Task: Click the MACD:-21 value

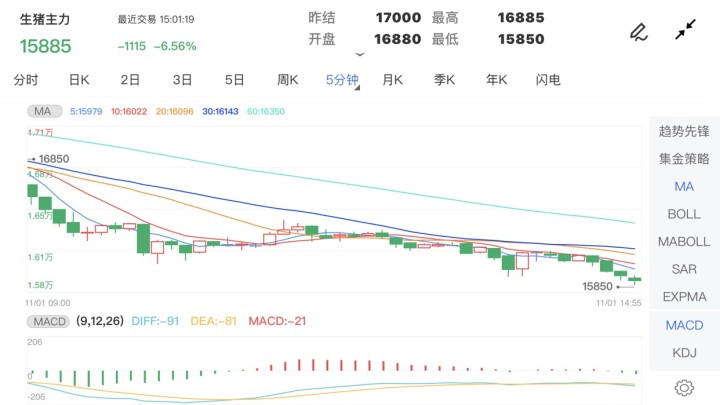Action: coord(277,321)
